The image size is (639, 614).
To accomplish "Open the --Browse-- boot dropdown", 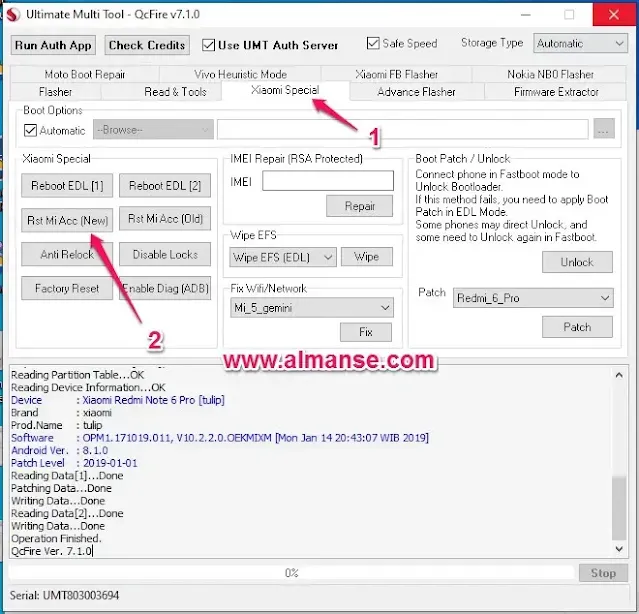I will click(x=153, y=130).
